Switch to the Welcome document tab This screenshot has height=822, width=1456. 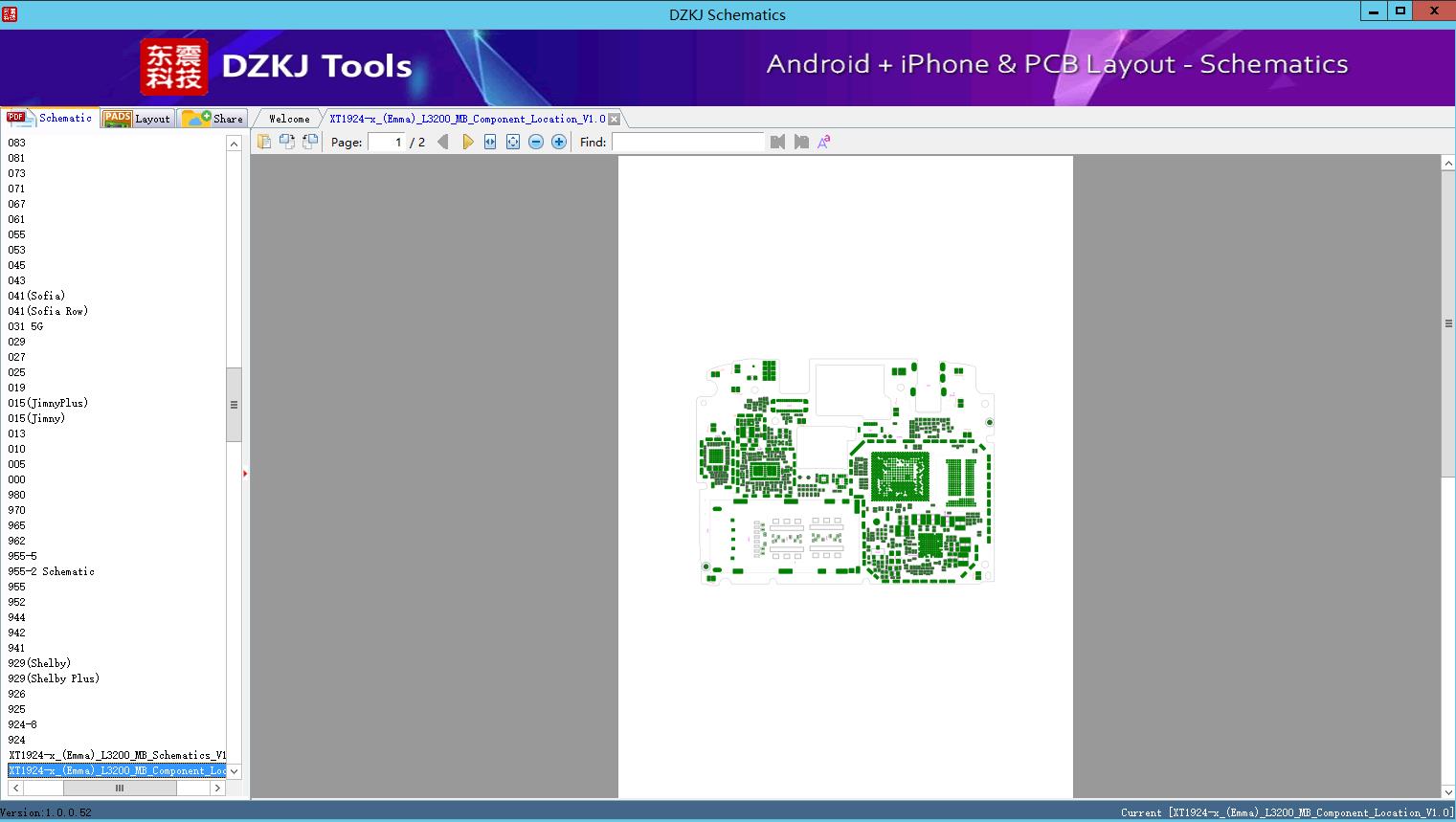(289, 119)
